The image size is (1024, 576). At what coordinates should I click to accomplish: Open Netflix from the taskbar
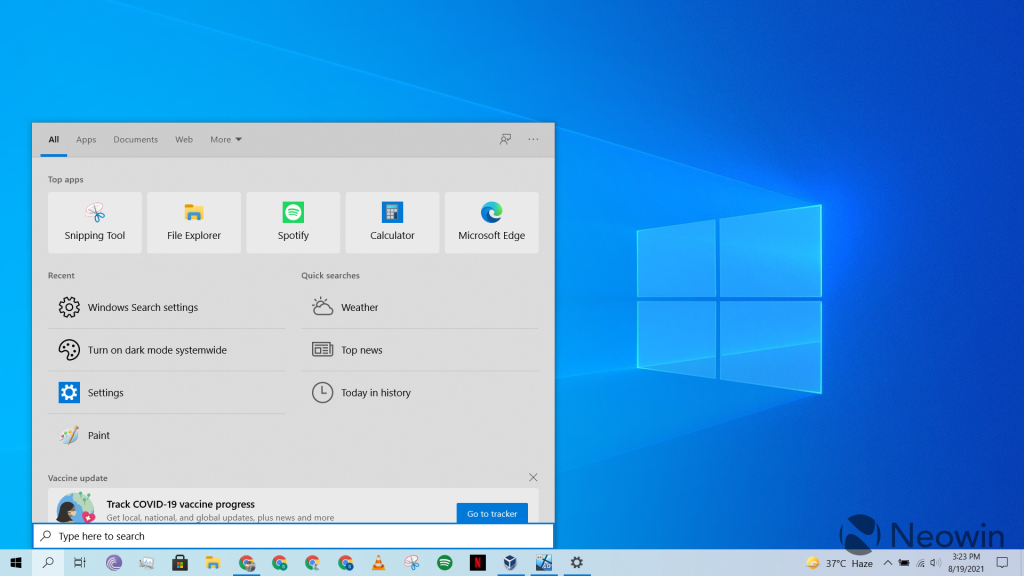click(x=477, y=563)
